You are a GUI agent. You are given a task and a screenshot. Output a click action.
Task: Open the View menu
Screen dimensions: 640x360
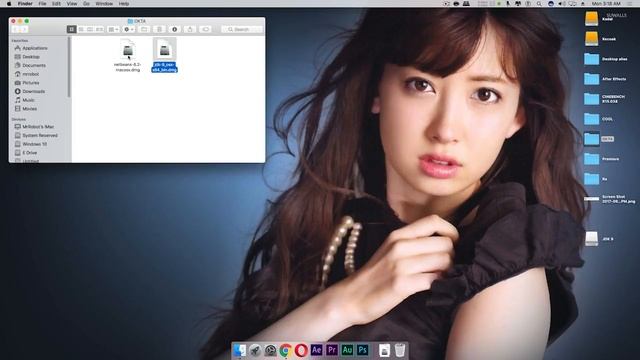pyautogui.click(x=72, y=3)
